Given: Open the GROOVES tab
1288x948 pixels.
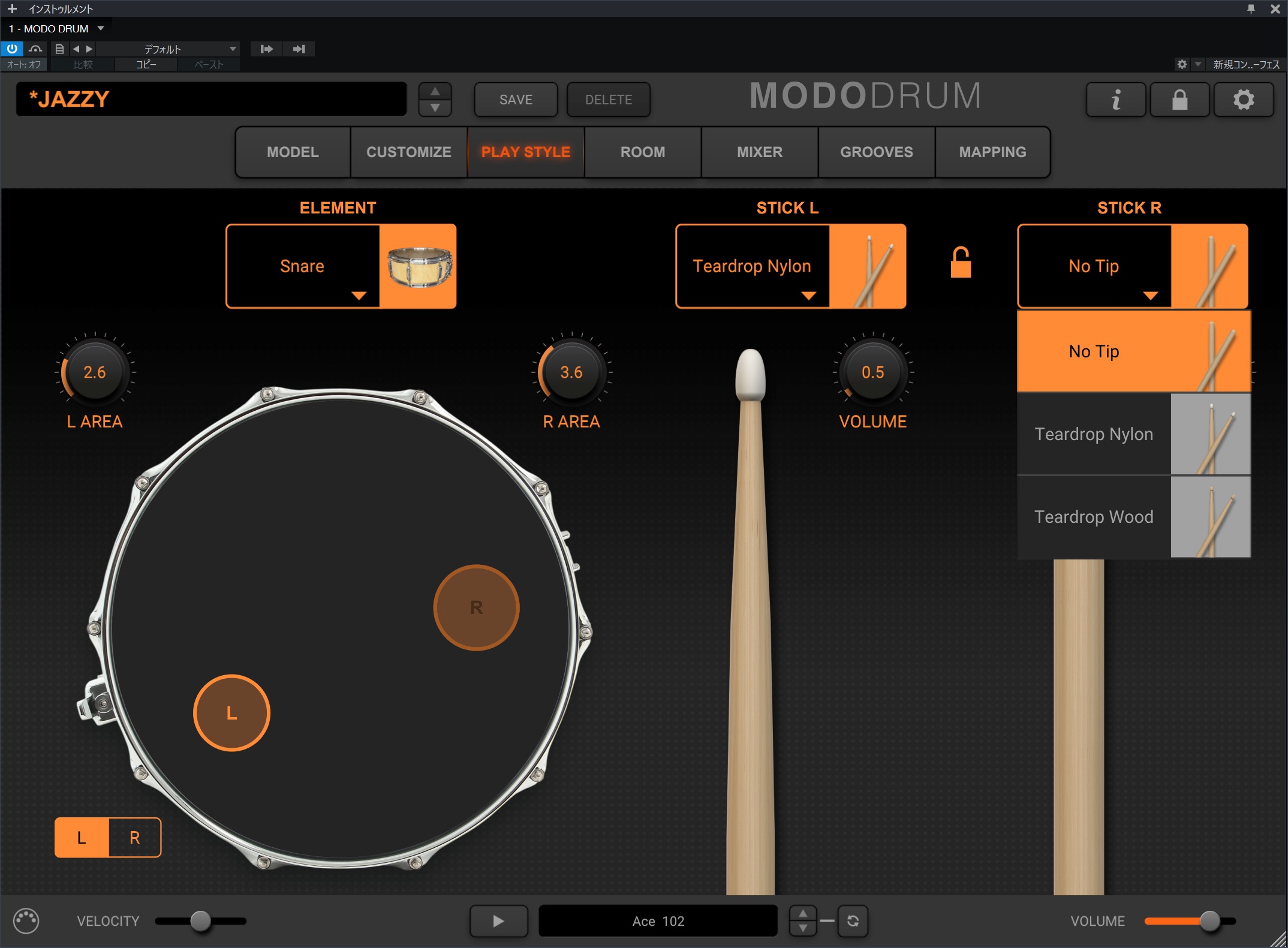Looking at the screenshot, I should click(x=877, y=152).
